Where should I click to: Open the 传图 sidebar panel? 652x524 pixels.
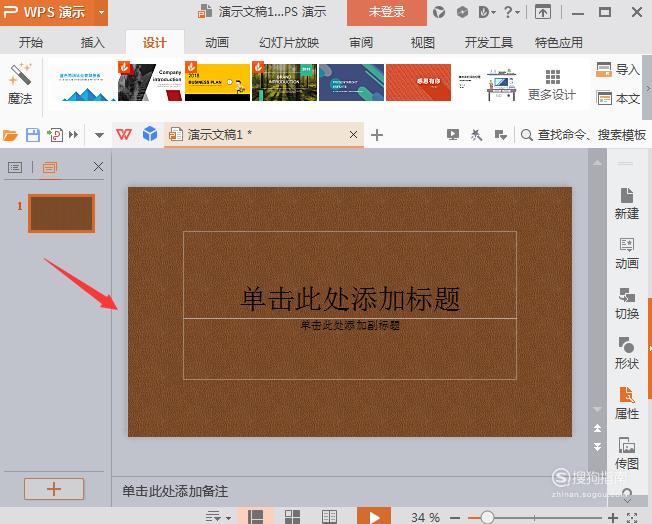(x=627, y=453)
